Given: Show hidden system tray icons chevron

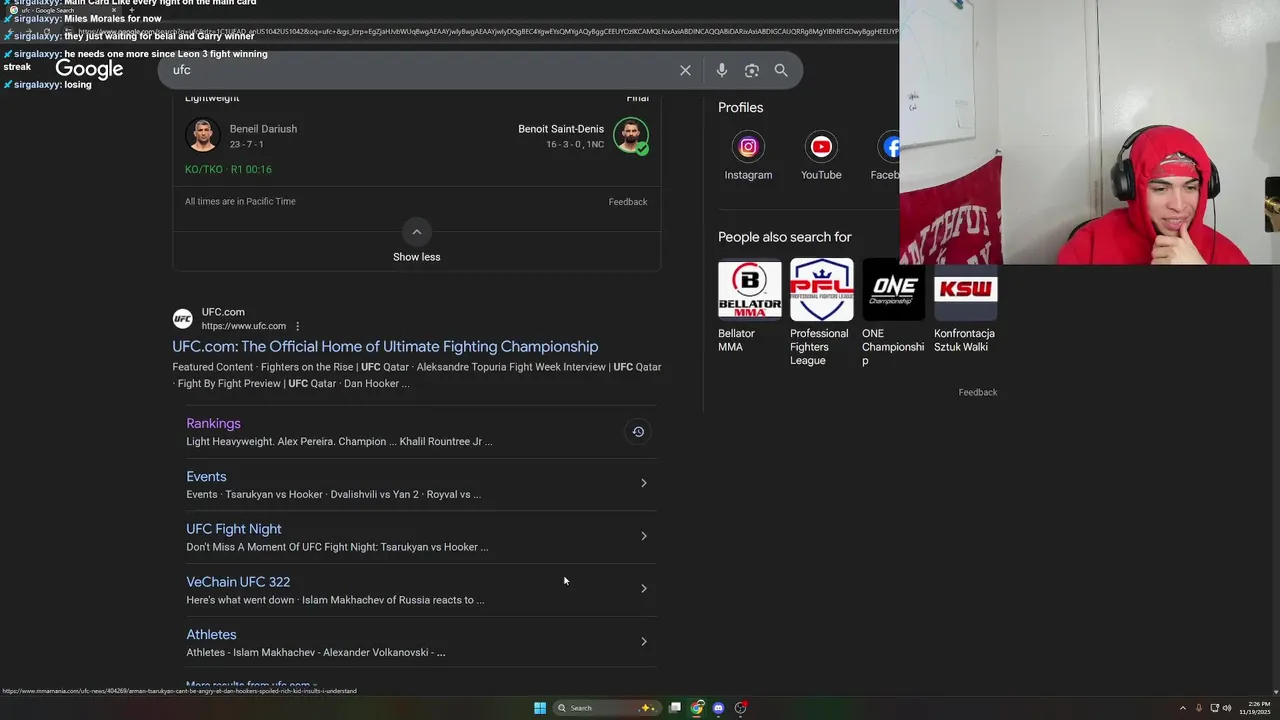Looking at the screenshot, I should tap(1183, 708).
